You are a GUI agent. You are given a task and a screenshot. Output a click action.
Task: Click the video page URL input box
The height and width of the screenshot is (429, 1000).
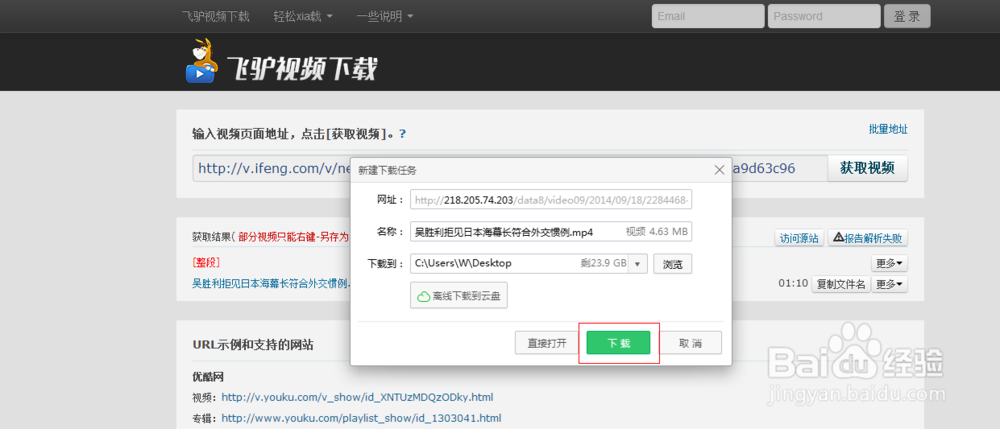[x=510, y=168]
